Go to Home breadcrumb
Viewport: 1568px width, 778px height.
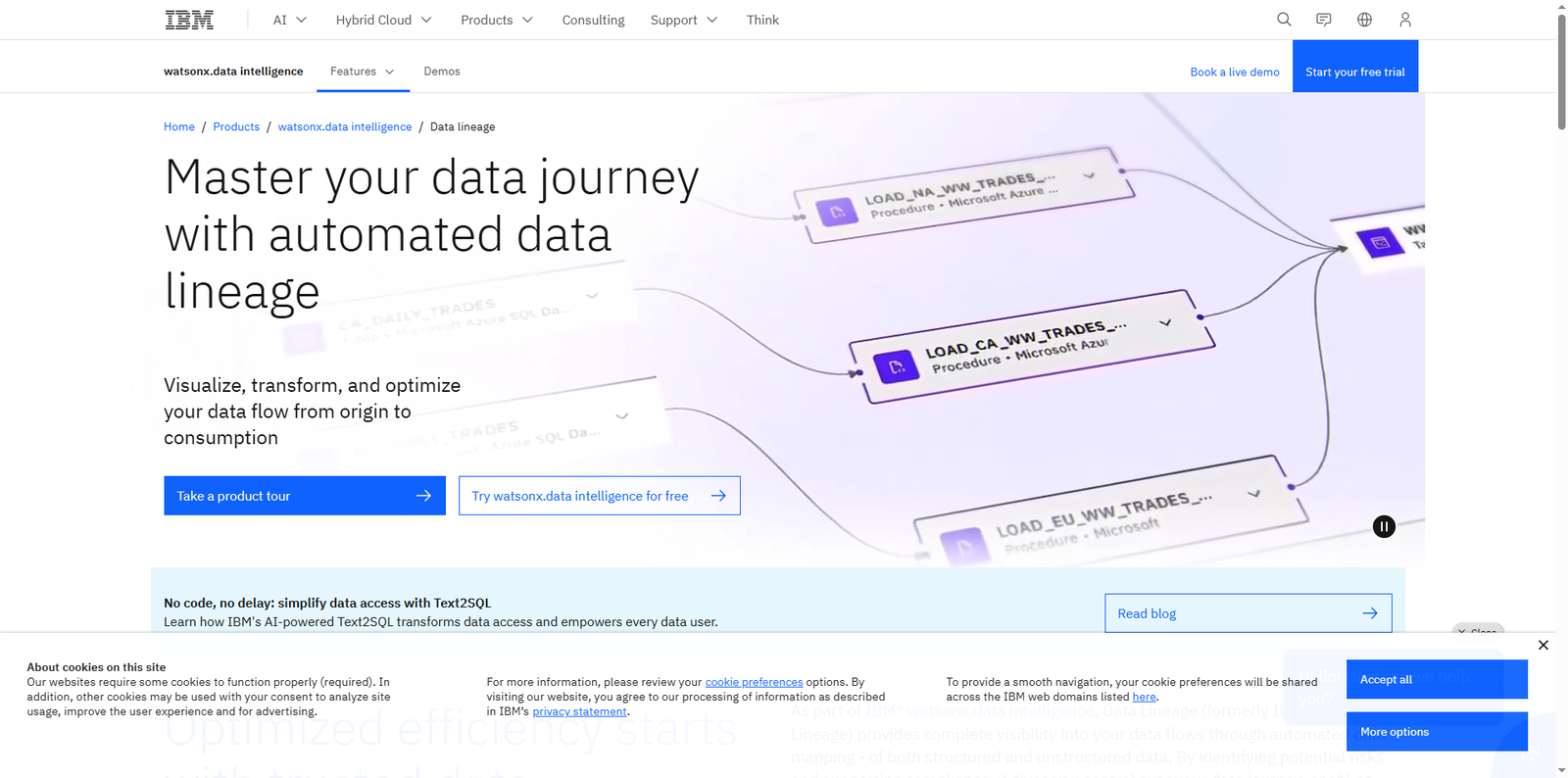click(x=179, y=127)
